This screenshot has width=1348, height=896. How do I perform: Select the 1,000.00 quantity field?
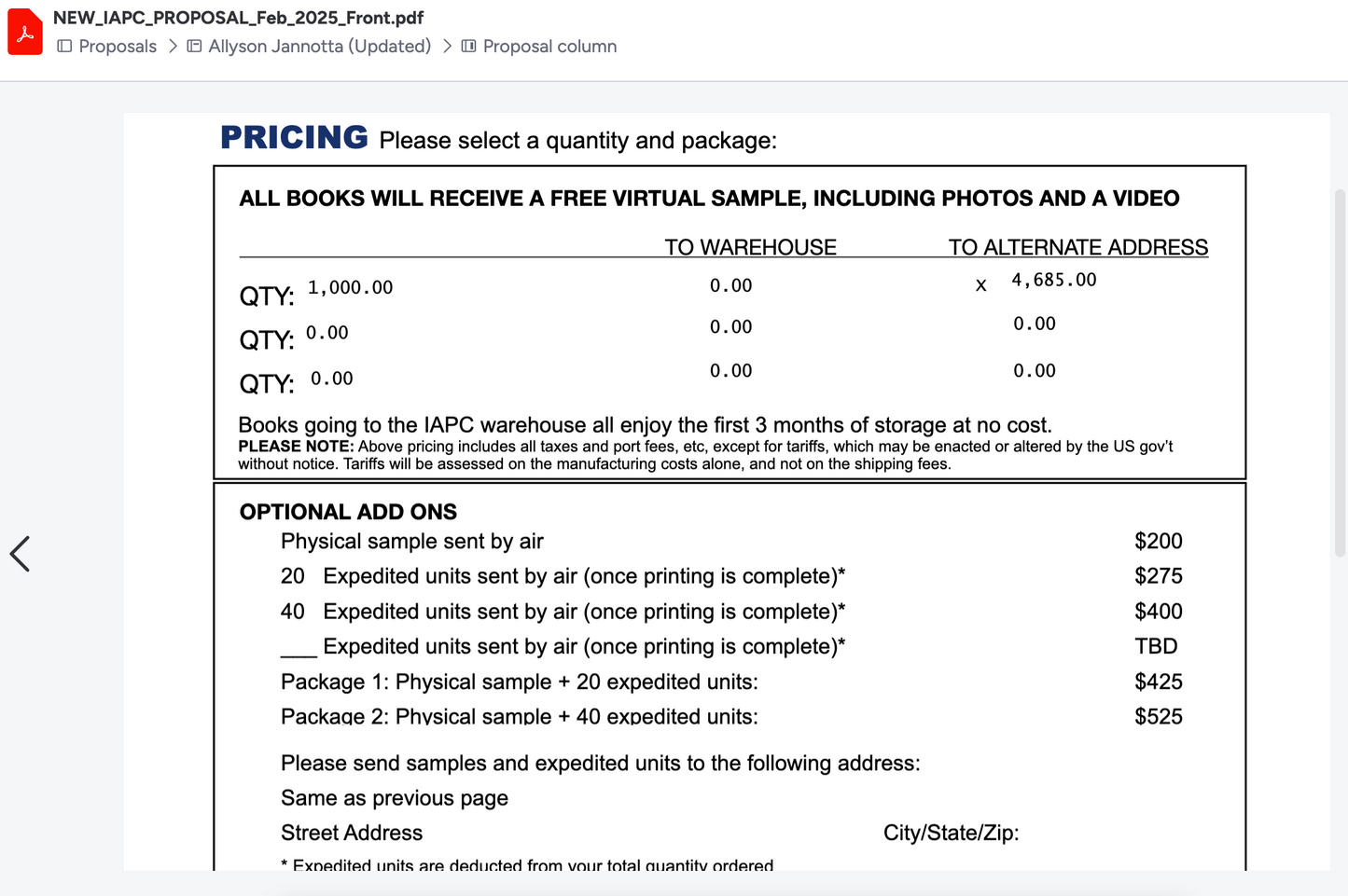[350, 287]
